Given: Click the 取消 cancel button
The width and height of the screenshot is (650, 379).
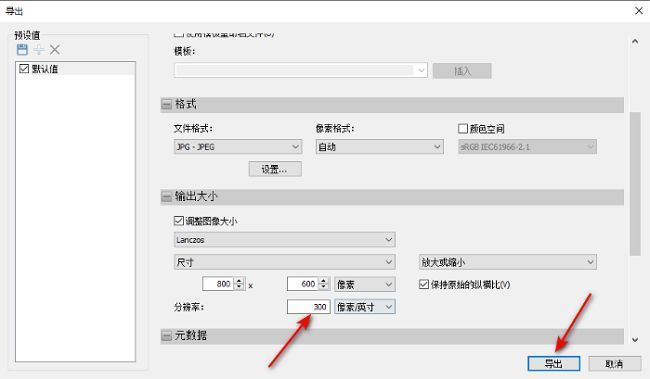Looking at the screenshot, I should (614, 364).
